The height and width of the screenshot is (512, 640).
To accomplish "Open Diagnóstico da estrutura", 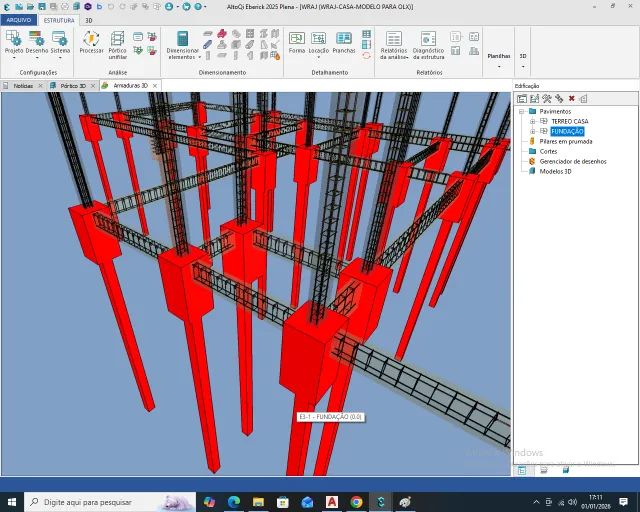I will pos(428,45).
